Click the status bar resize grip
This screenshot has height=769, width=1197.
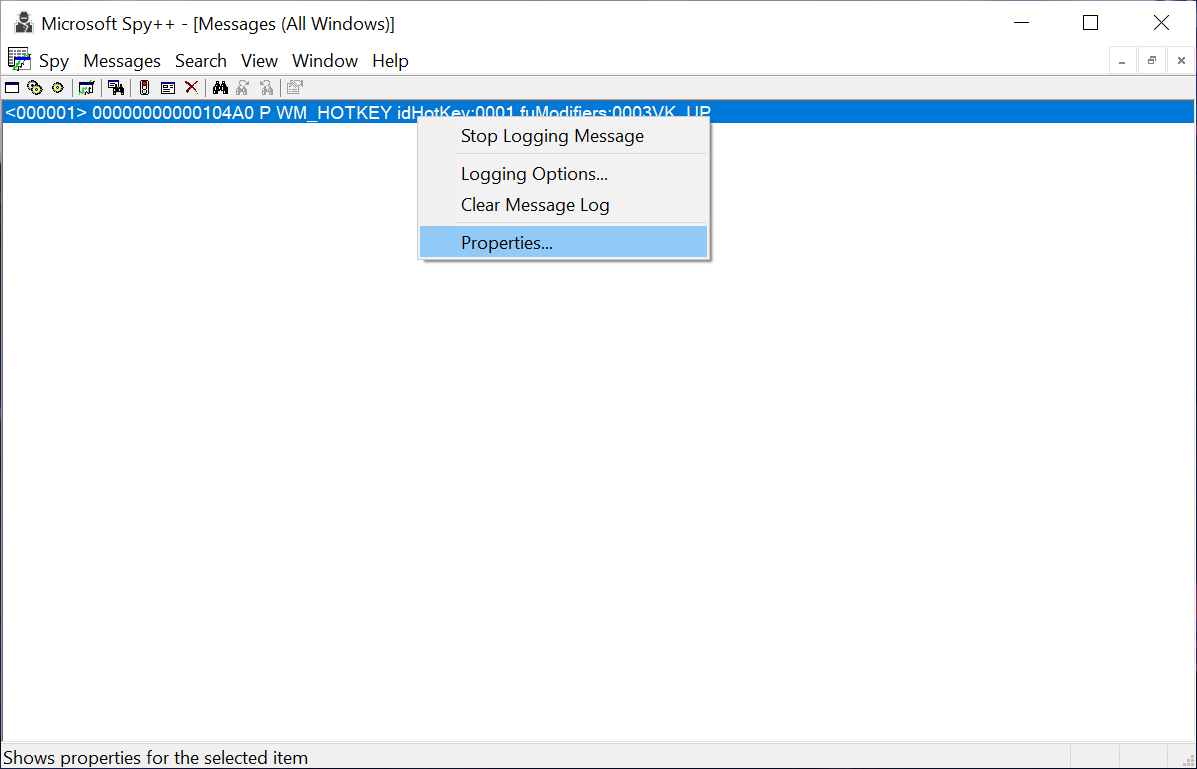coord(1188,760)
